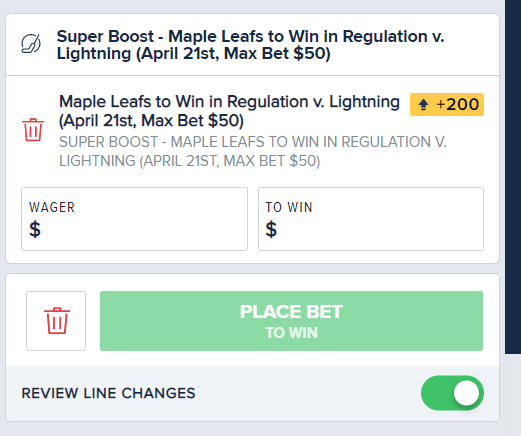
Task: Click the TO WIN label above the payout field
Action: point(289,207)
